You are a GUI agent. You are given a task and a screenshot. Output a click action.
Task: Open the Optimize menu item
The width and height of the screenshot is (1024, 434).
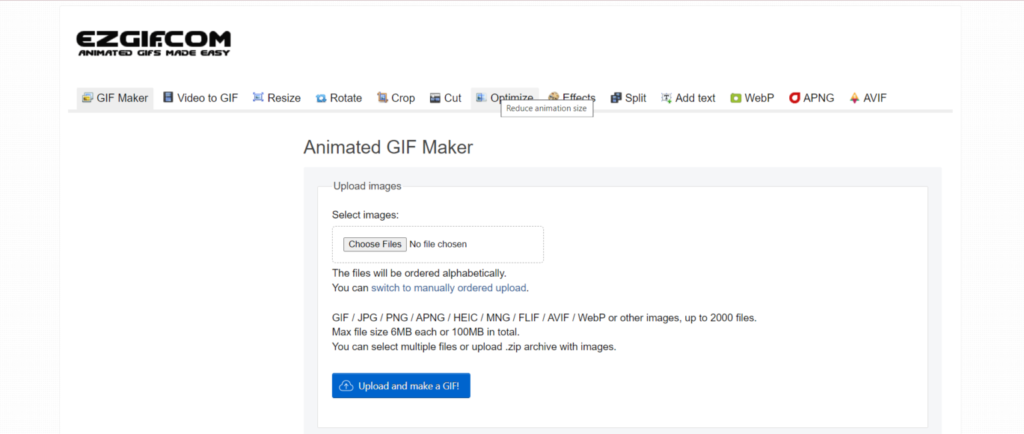coord(511,97)
